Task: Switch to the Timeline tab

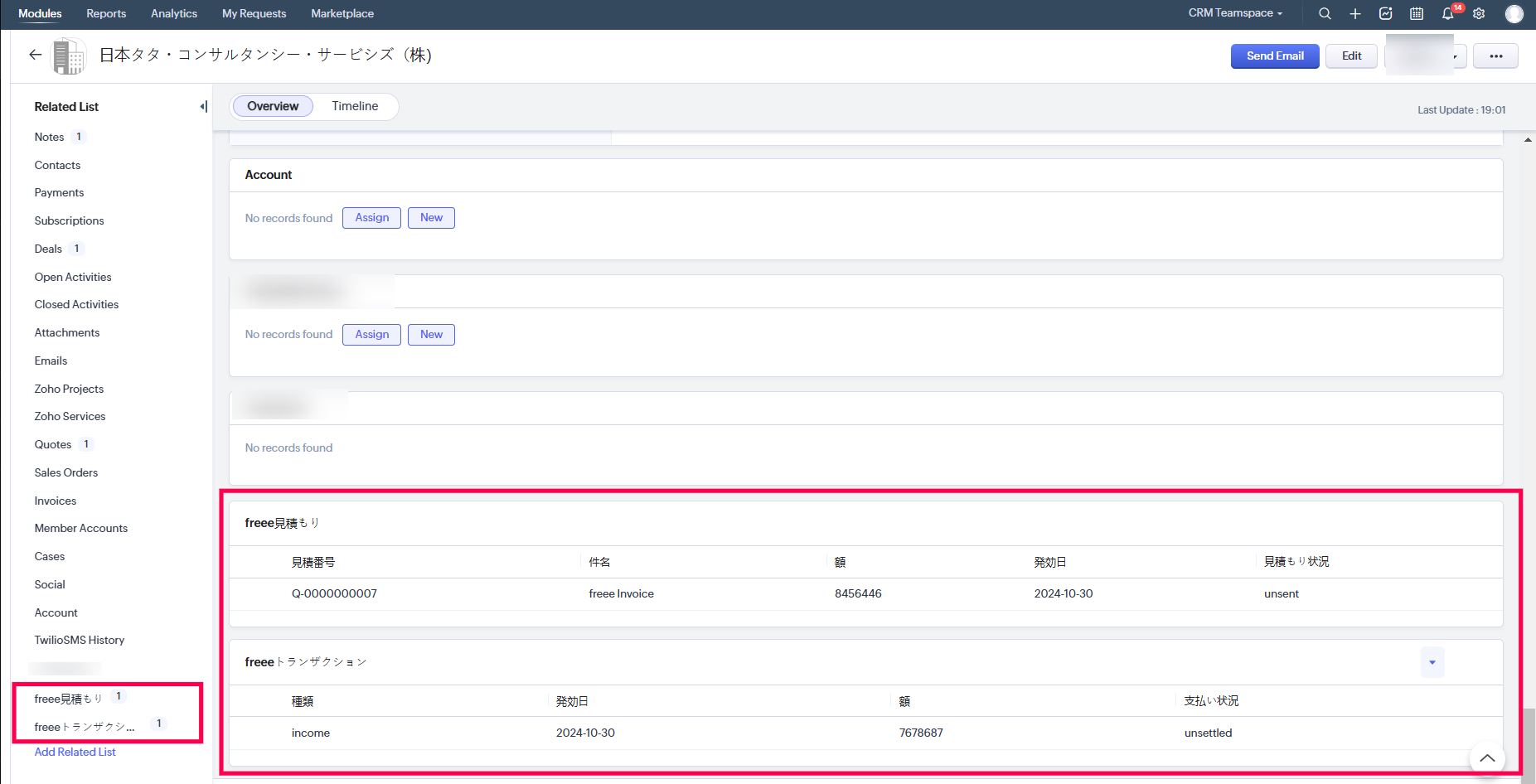Action: (x=355, y=106)
